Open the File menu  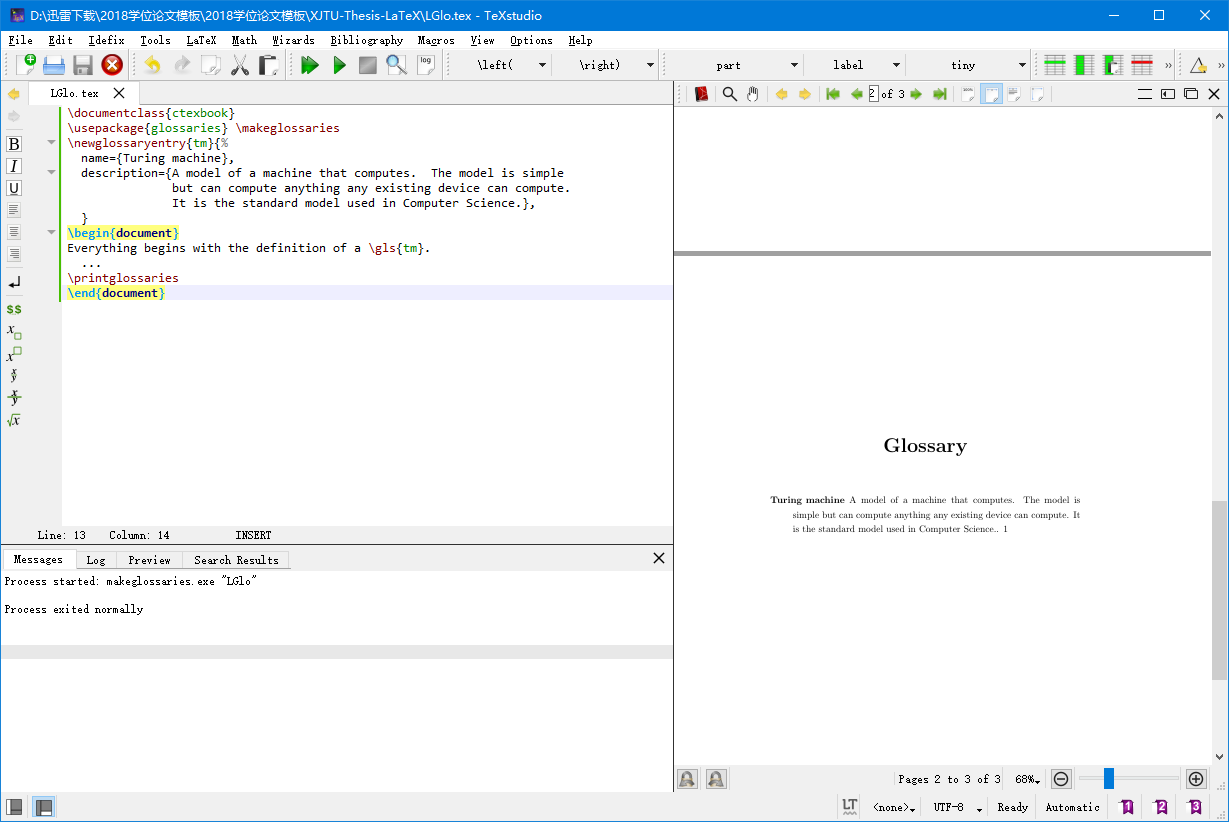[20, 40]
